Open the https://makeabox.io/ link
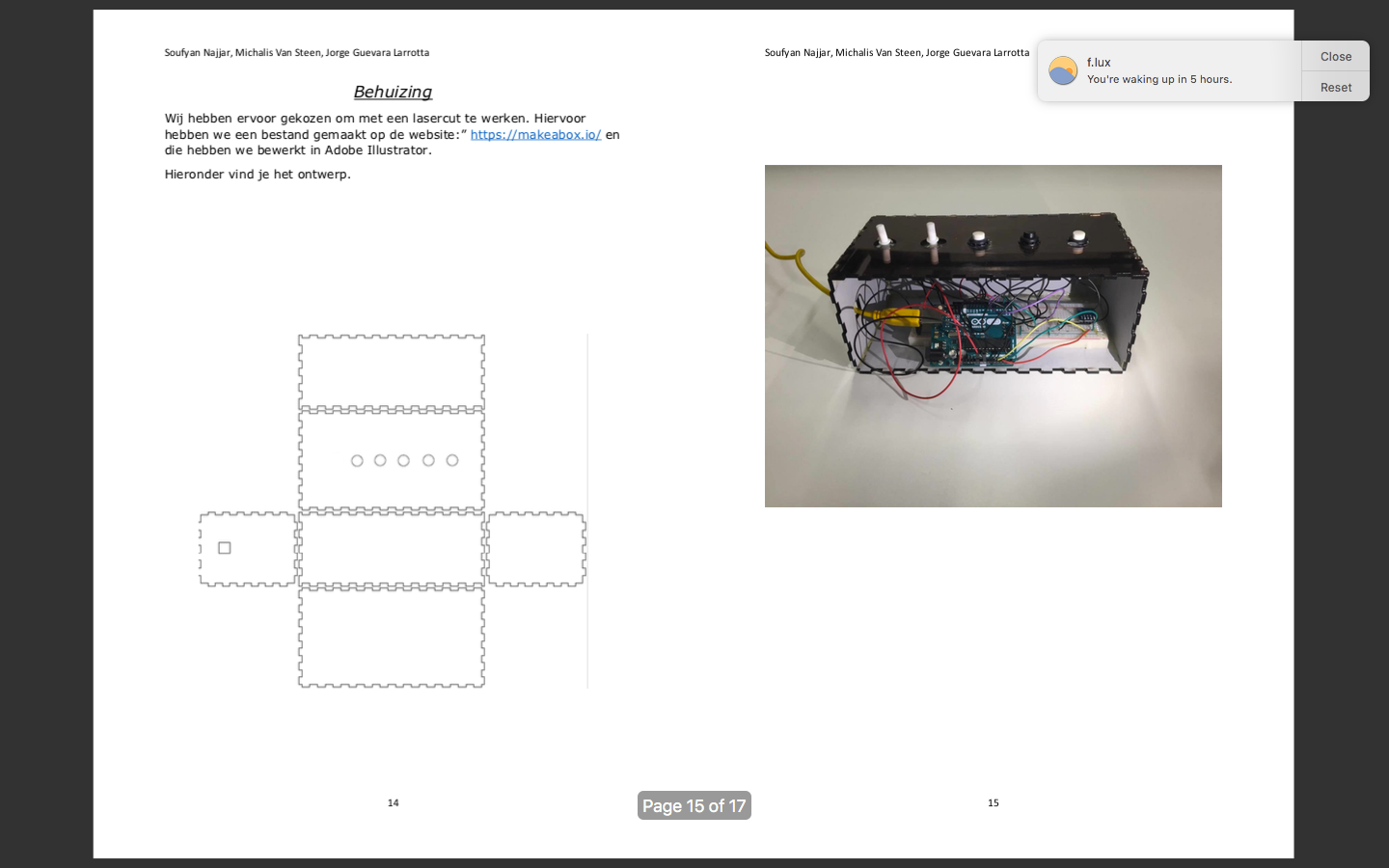1389x868 pixels. click(x=535, y=134)
